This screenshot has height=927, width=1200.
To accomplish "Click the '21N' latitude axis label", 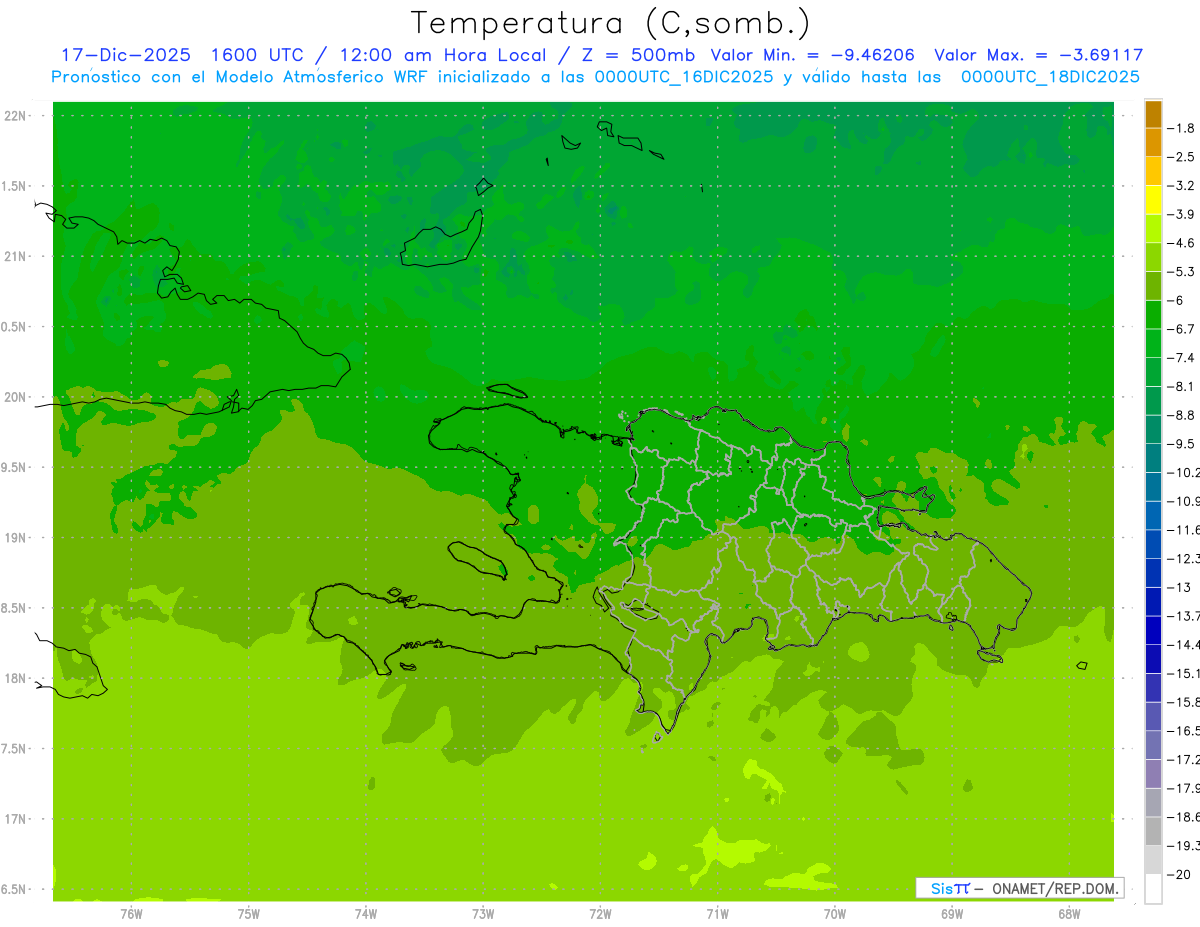I will click(16, 257).
